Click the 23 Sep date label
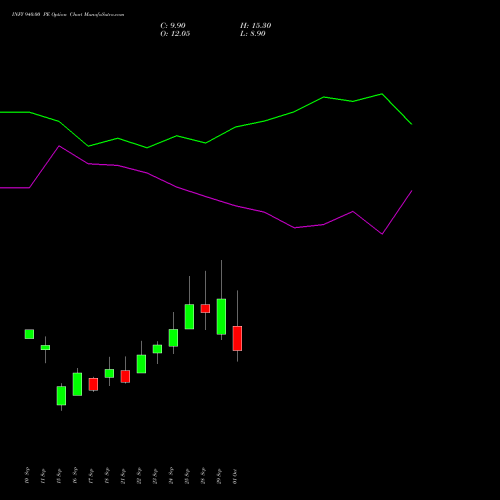 pyautogui.click(x=155, y=475)
